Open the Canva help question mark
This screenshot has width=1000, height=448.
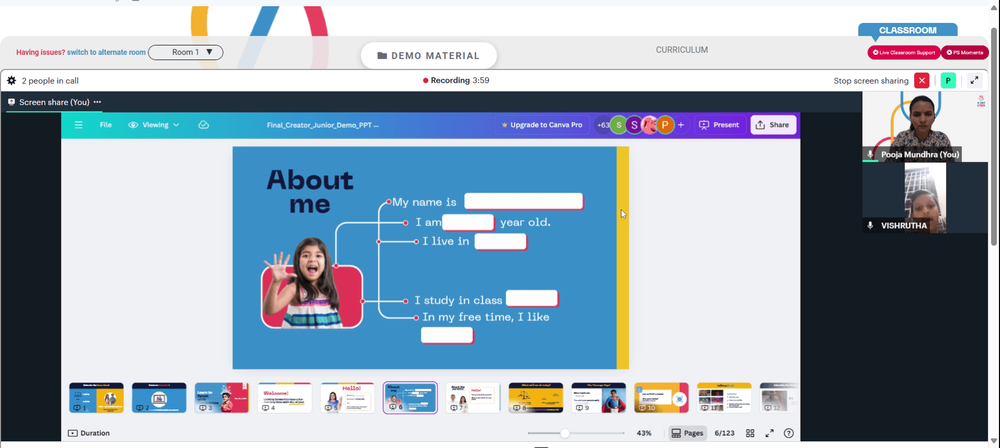(x=789, y=433)
